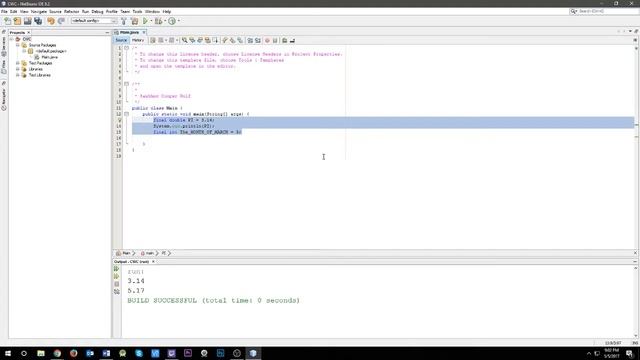Open the Debug menu
The height and width of the screenshot is (360, 640).
coord(97,11)
